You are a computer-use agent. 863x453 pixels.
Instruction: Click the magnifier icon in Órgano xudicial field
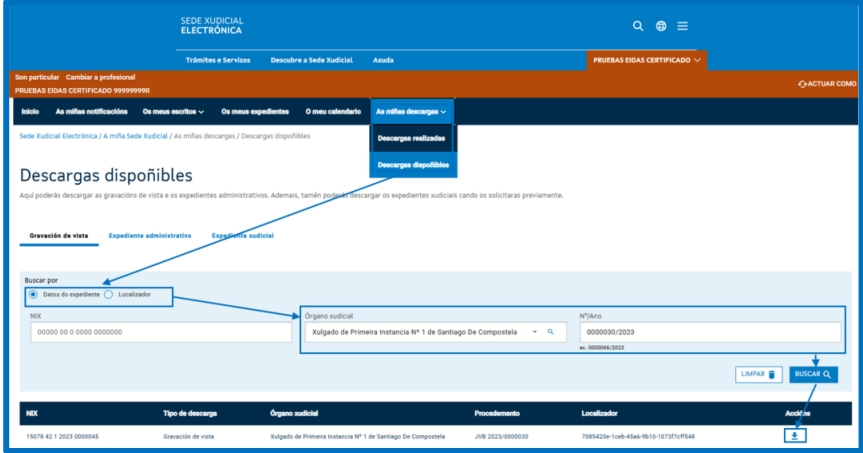(x=550, y=331)
